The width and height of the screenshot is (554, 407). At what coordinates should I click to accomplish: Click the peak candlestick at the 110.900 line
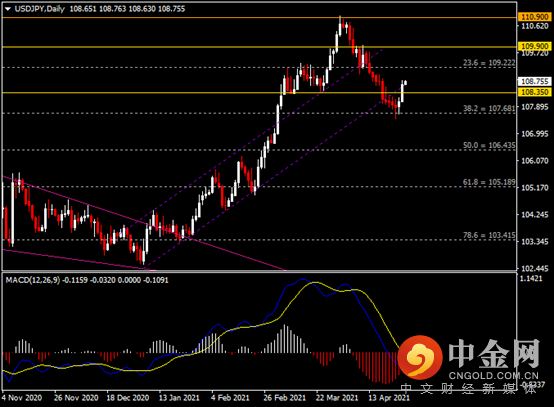pyautogui.click(x=340, y=26)
